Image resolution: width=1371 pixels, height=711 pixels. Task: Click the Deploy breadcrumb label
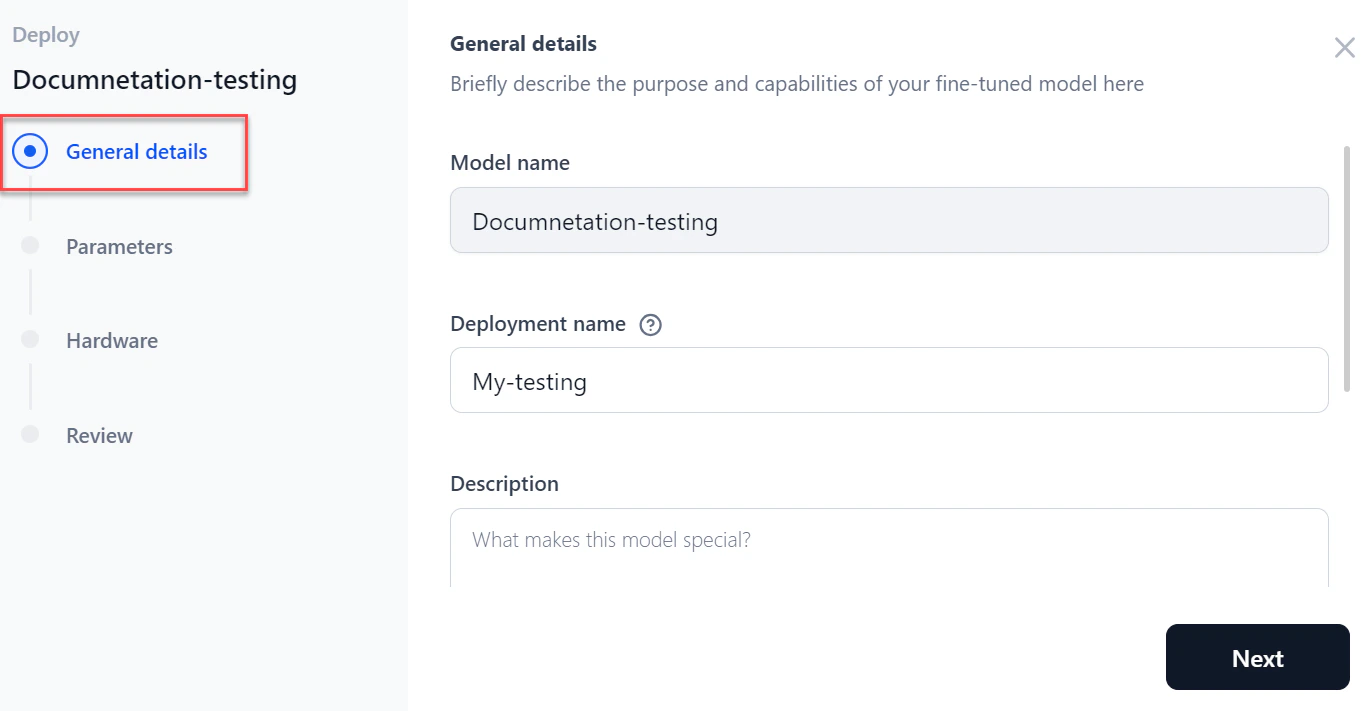(x=45, y=34)
